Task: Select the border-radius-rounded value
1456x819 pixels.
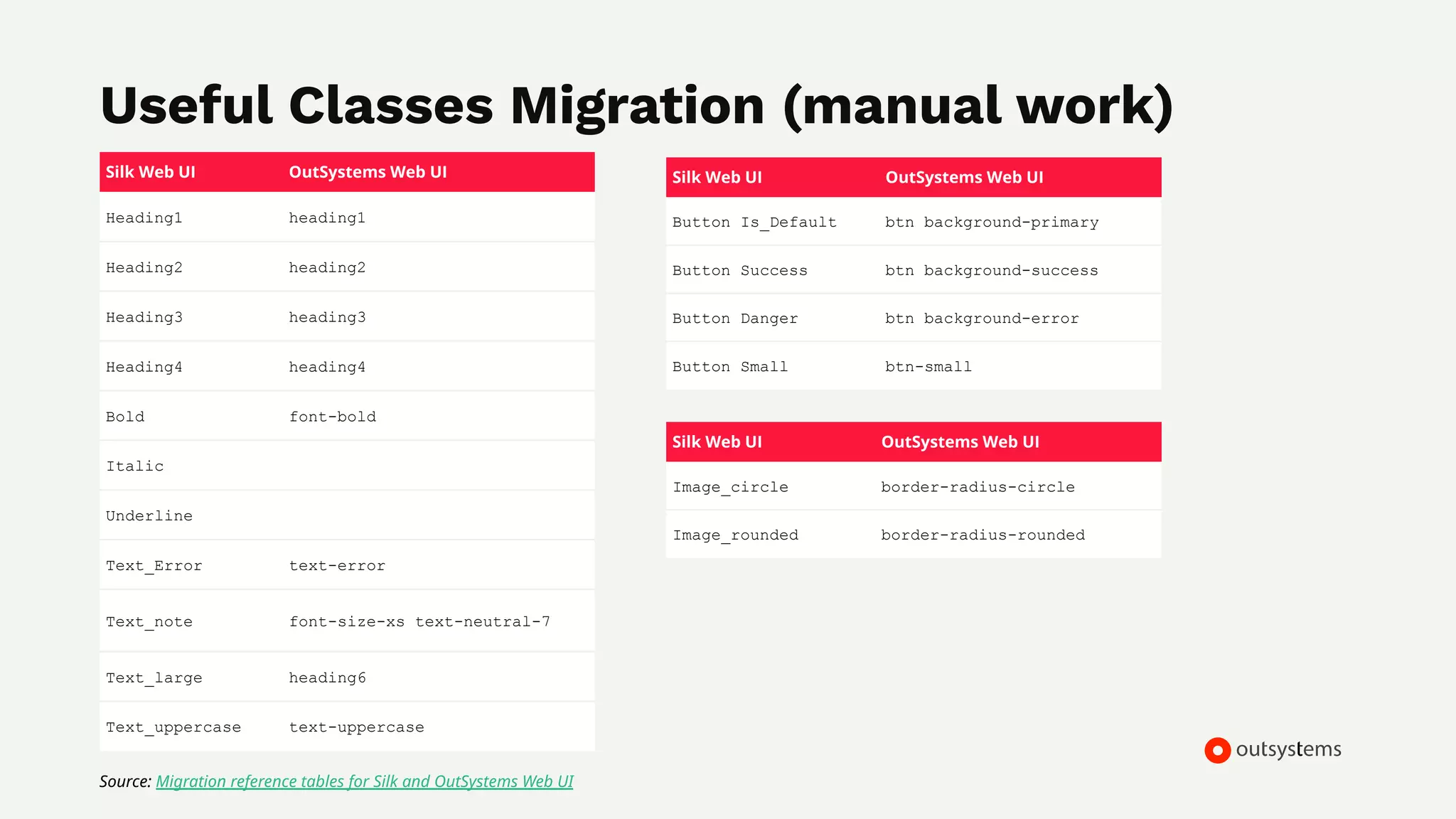Action: pos(983,535)
